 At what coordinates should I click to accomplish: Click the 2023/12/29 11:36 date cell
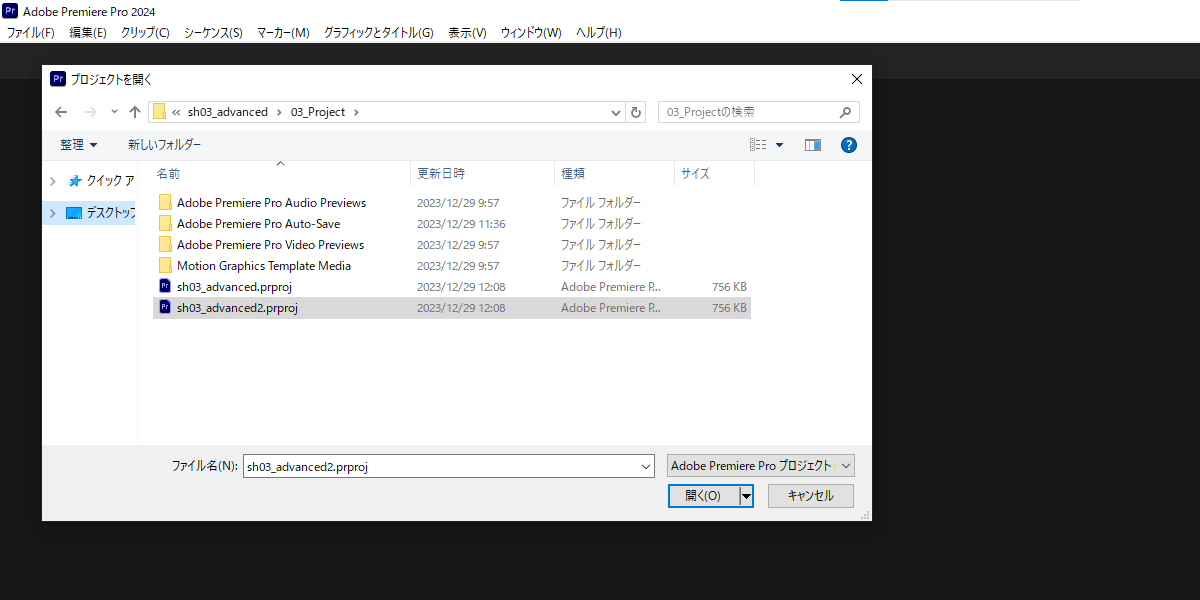[461, 224]
